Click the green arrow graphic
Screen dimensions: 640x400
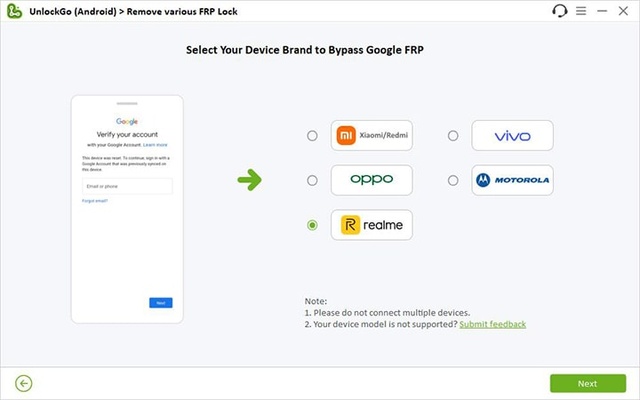249,181
